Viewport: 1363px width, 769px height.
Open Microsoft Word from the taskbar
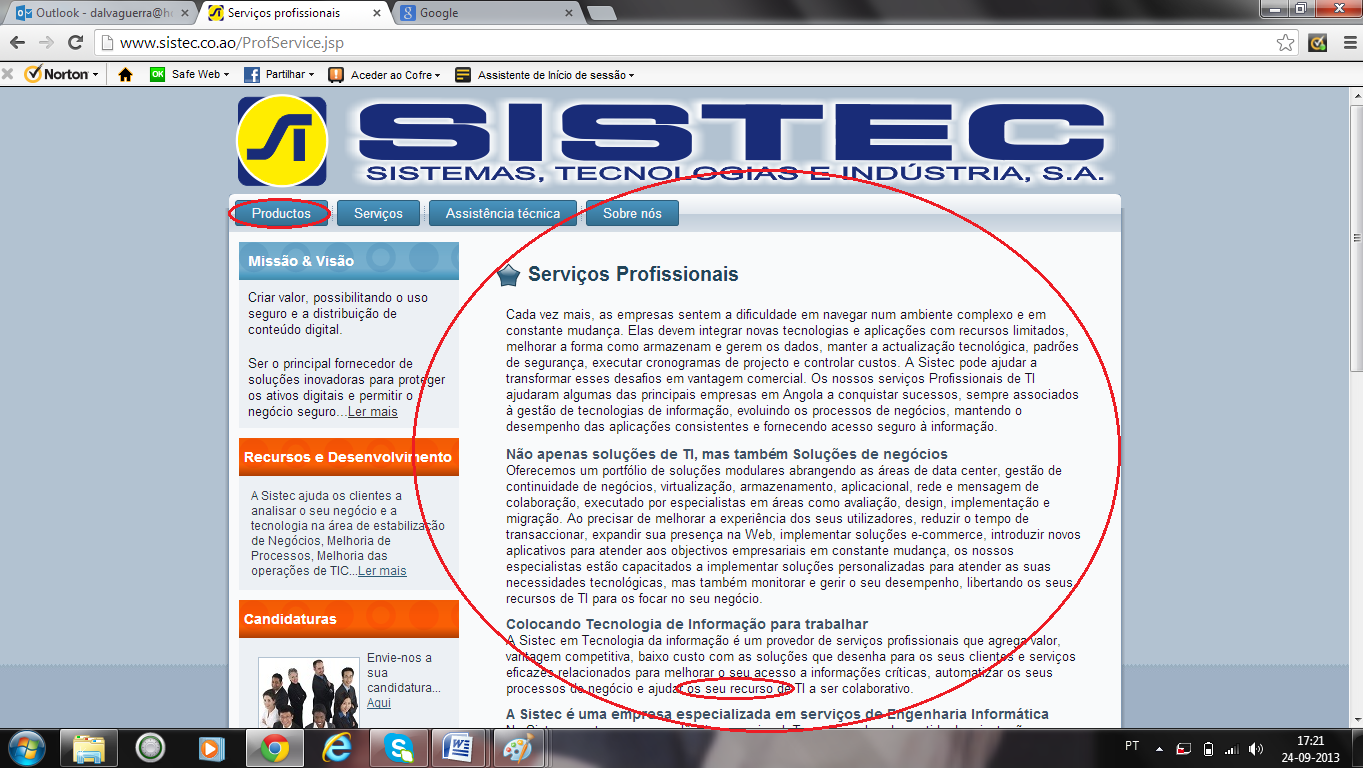point(459,748)
